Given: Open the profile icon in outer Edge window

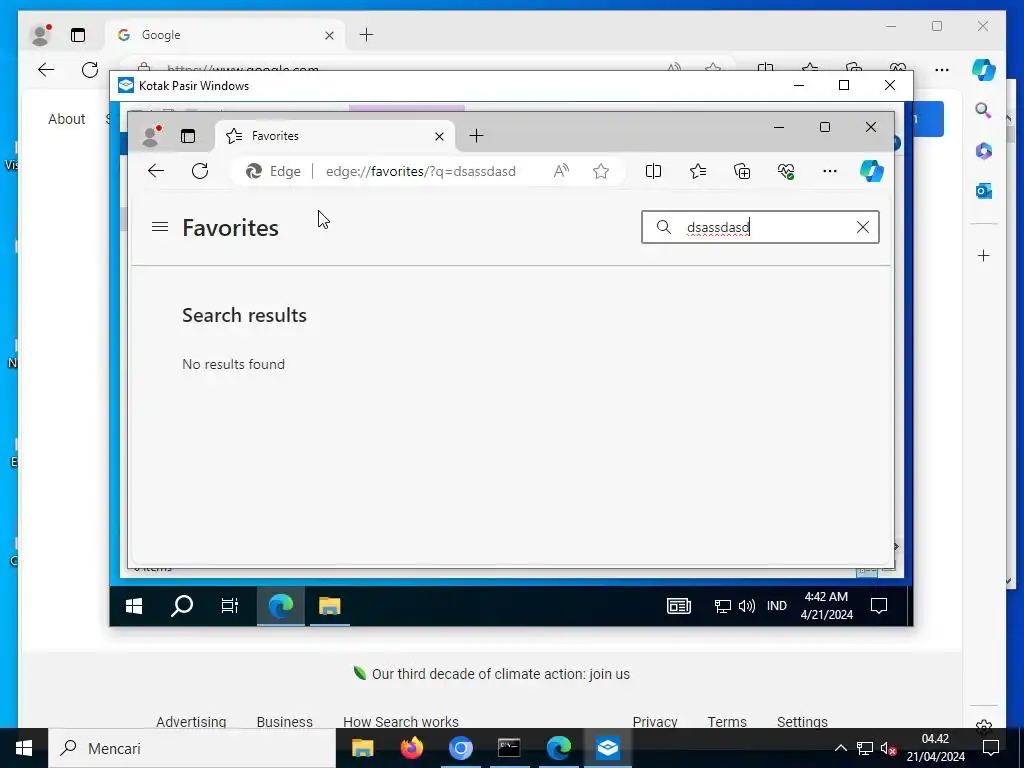Looking at the screenshot, I should click(x=41, y=35).
